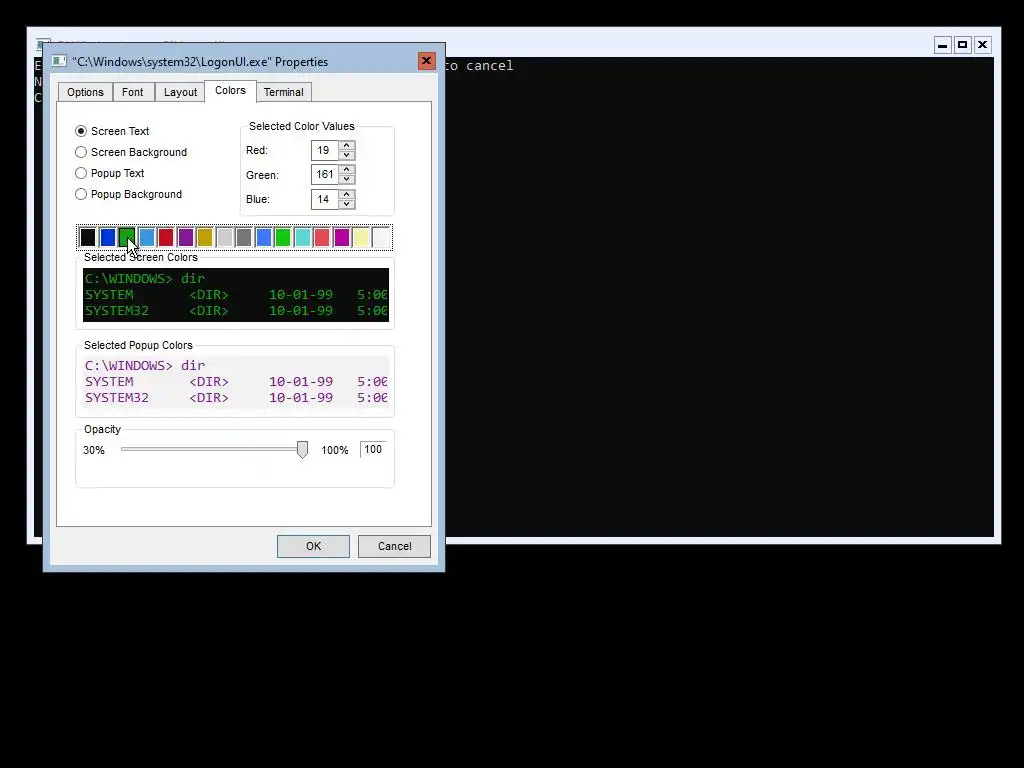Select the dark red color swatch
The height and width of the screenshot is (768, 1024).
(x=166, y=237)
